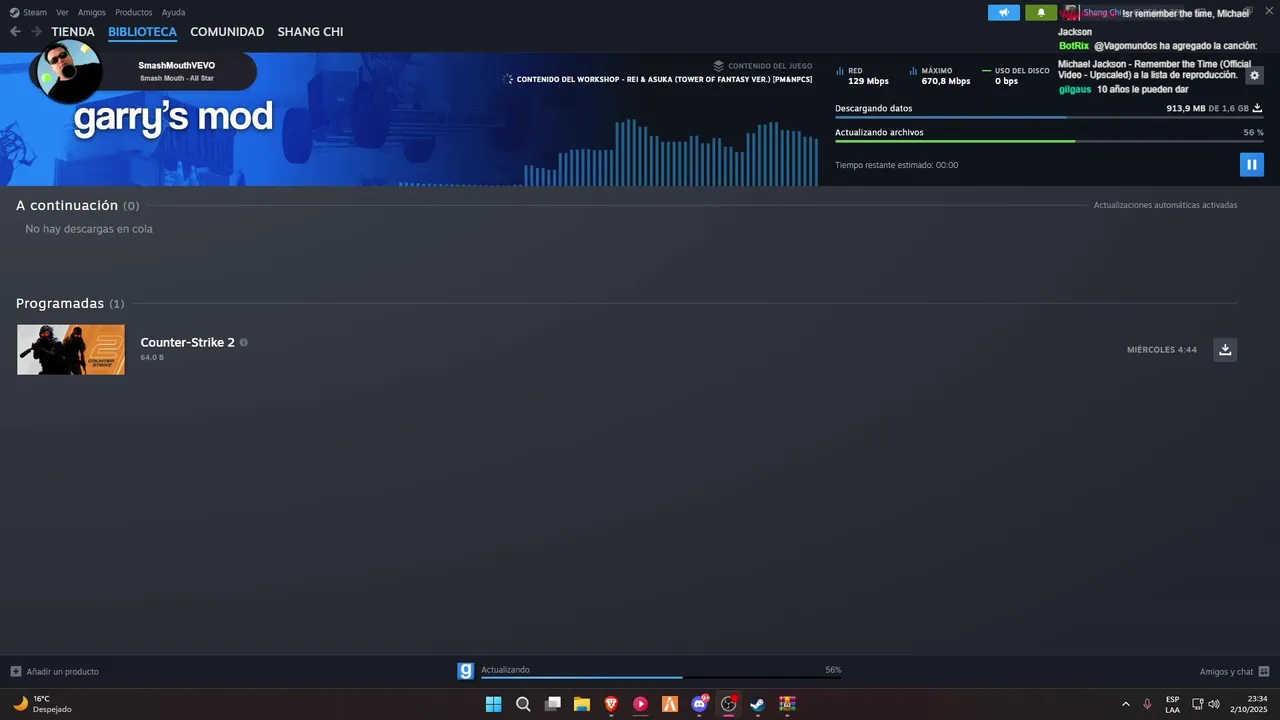Switch to the BIBLIOTECA tab
This screenshot has width=1280, height=720.
142,32
